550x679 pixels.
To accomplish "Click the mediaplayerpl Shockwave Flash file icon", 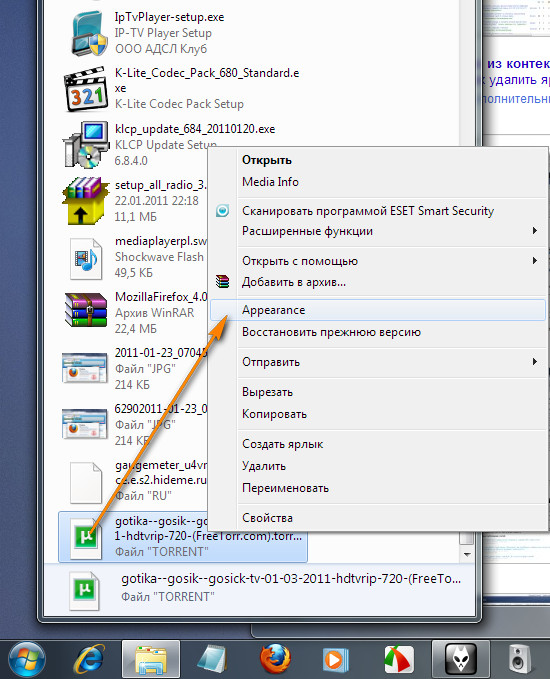I will 86,259.
